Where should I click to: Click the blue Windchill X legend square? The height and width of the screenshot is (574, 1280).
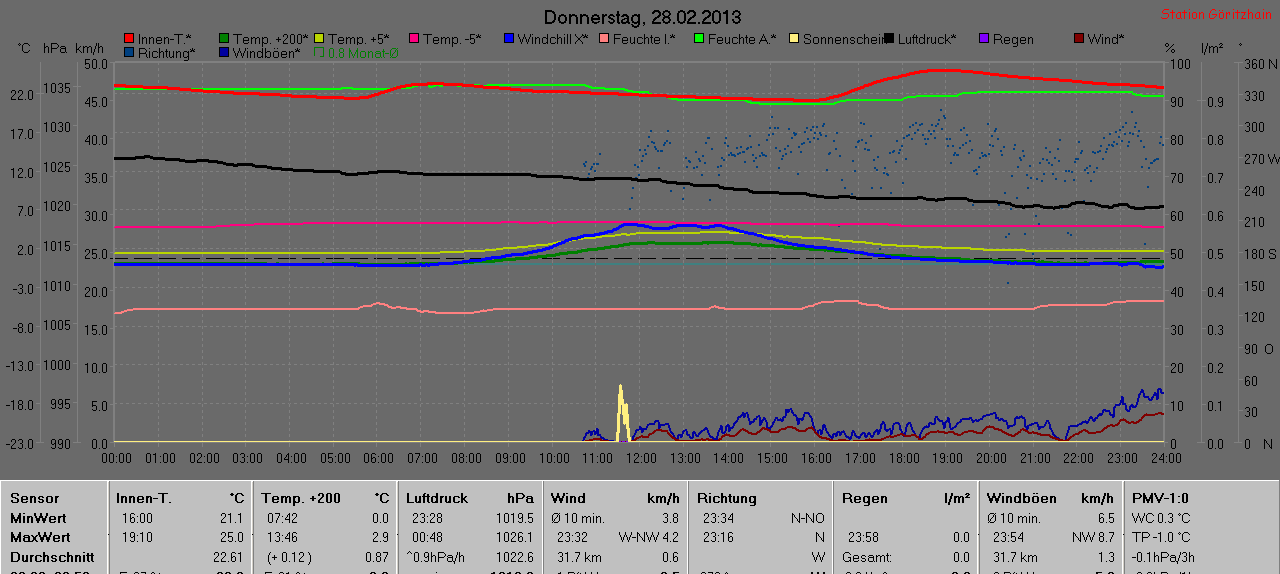tap(509, 39)
